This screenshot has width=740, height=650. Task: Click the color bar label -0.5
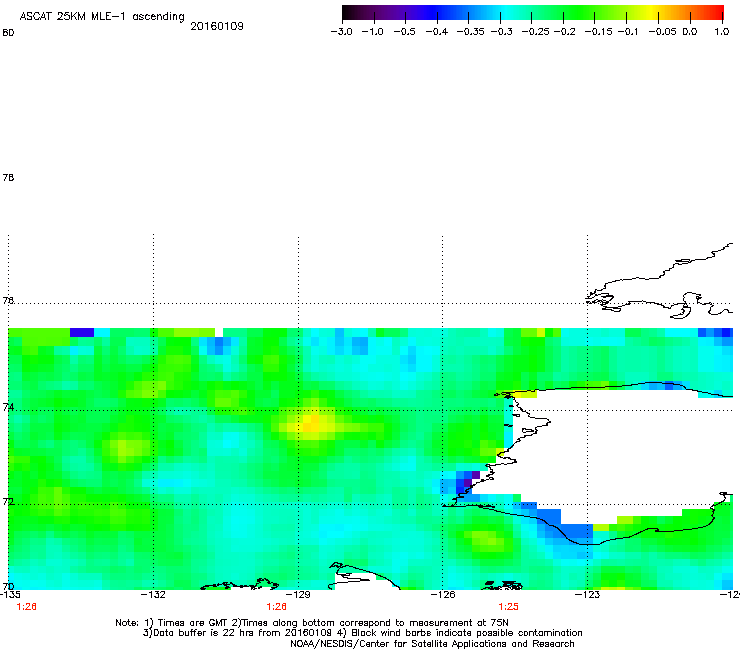point(404,32)
